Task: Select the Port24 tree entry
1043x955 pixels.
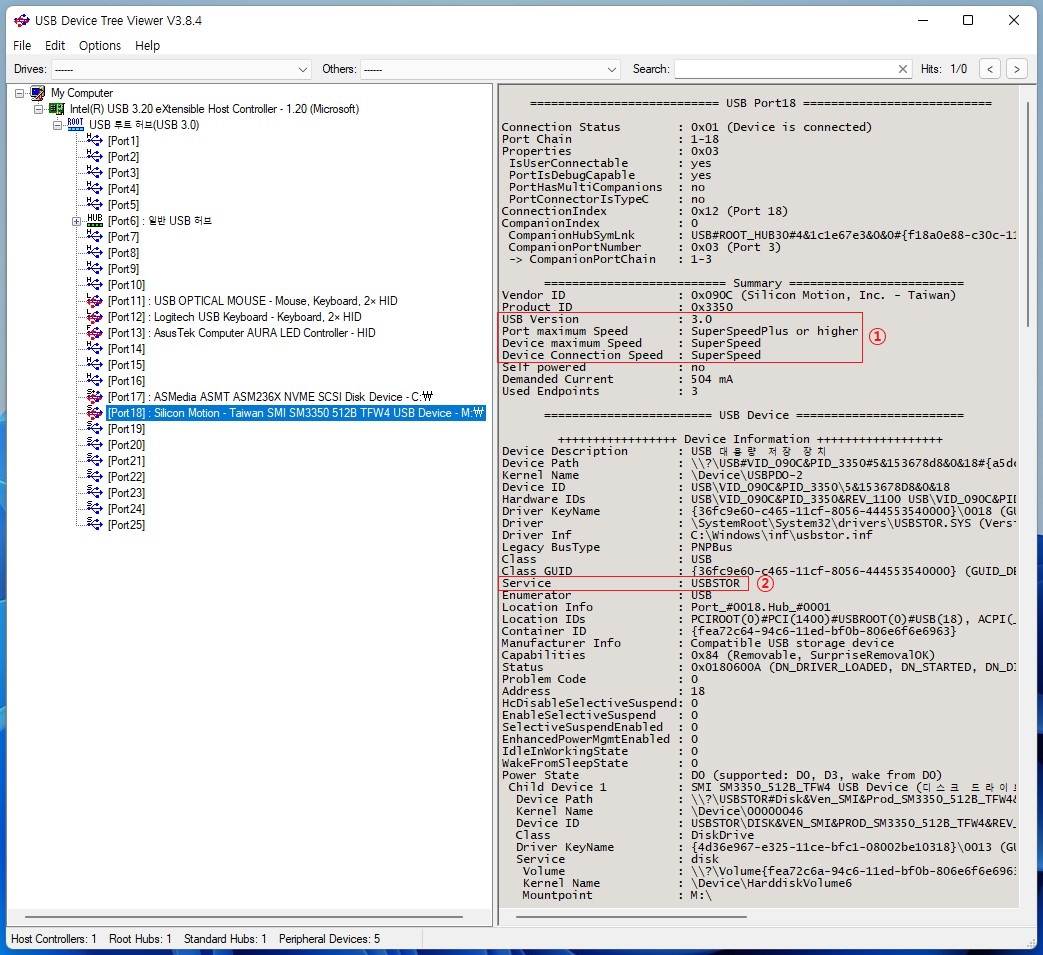Action: click(x=126, y=509)
